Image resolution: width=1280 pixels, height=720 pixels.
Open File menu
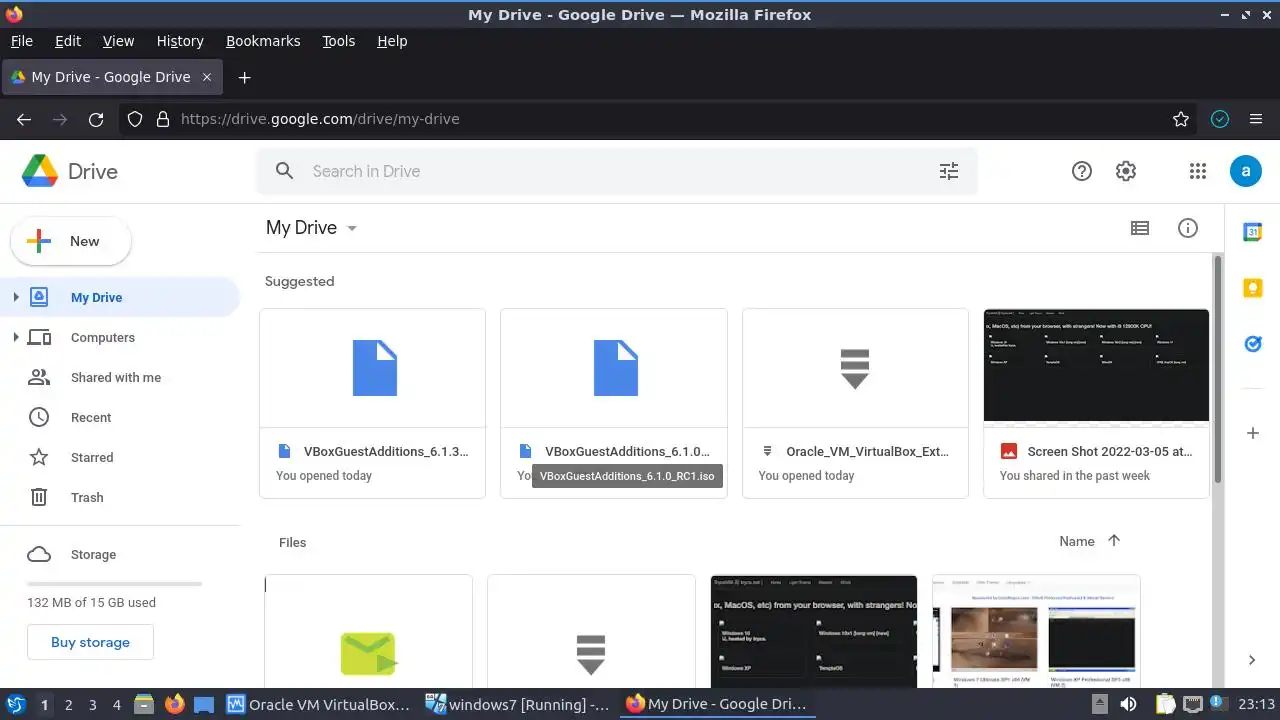(x=21, y=41)
